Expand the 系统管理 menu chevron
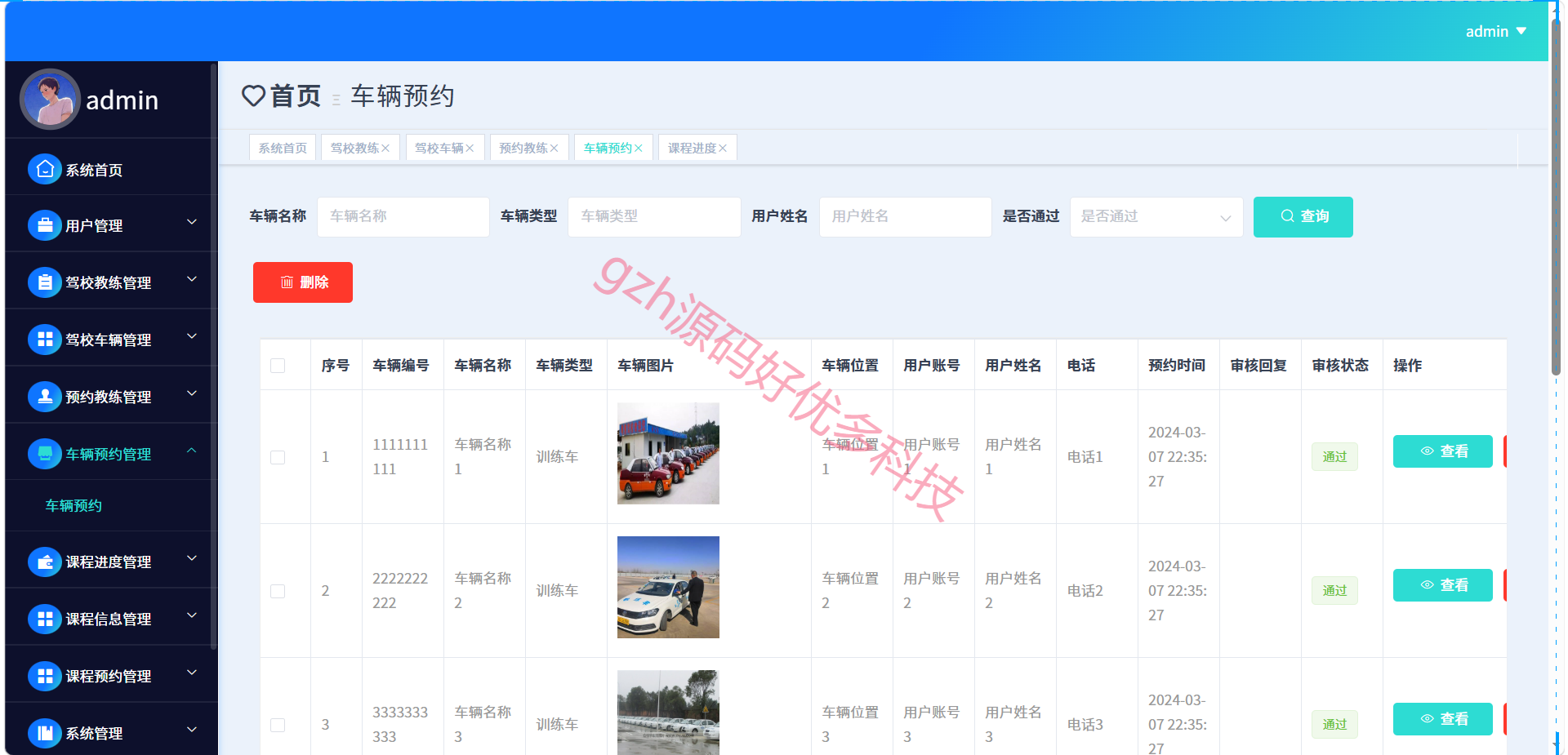Image resolution: width=1568 pixels, height=755 pixels. click(x=192, y=730)
